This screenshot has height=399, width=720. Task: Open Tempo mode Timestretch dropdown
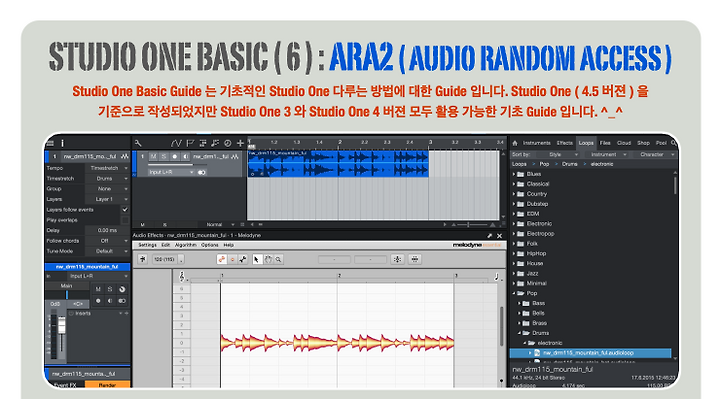pos(107,168)
